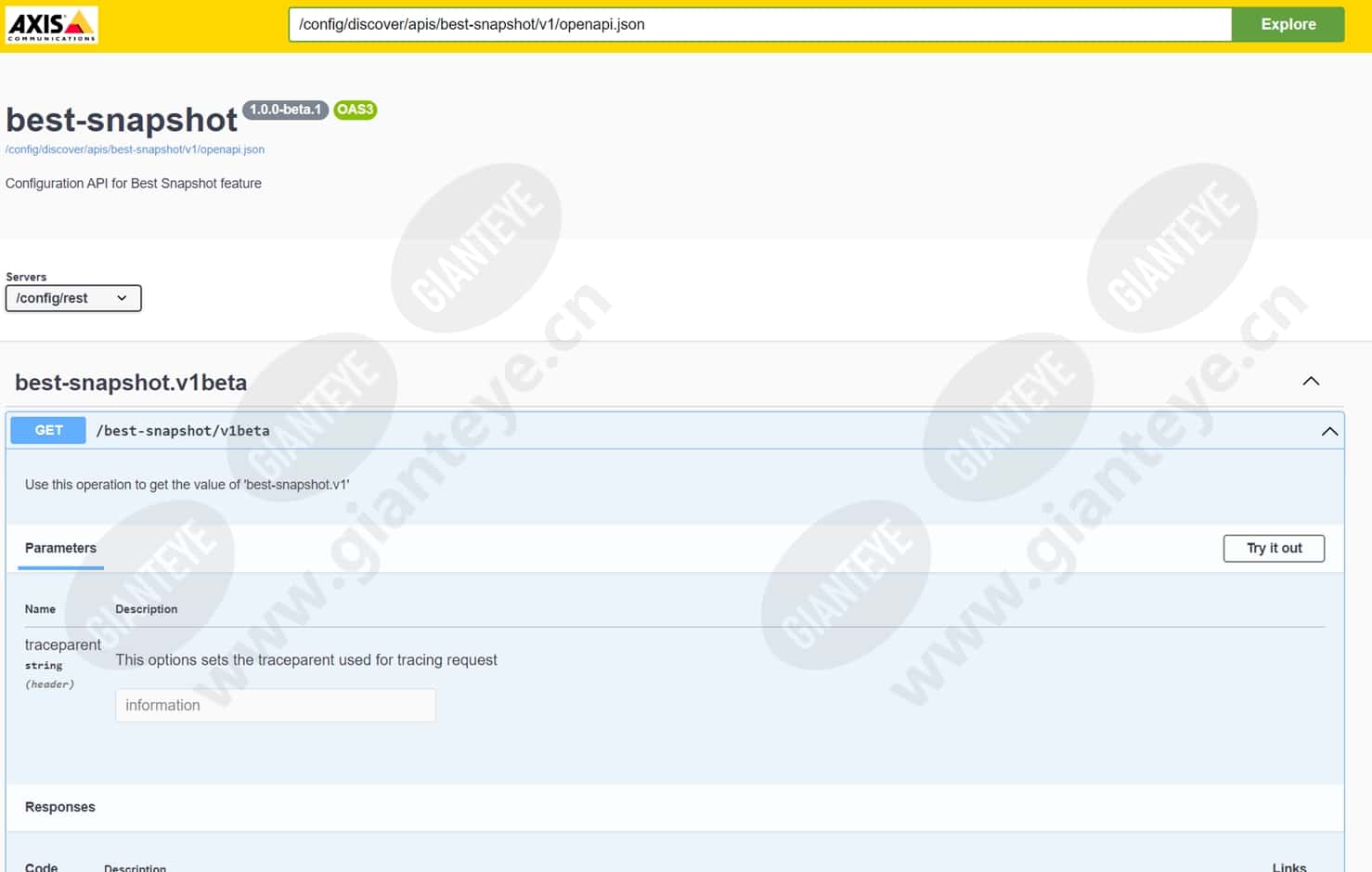The height and width of the screenshot is (872, 1372).
Task: Click the Axis Communications logo
Action: [x=51, y=25]
